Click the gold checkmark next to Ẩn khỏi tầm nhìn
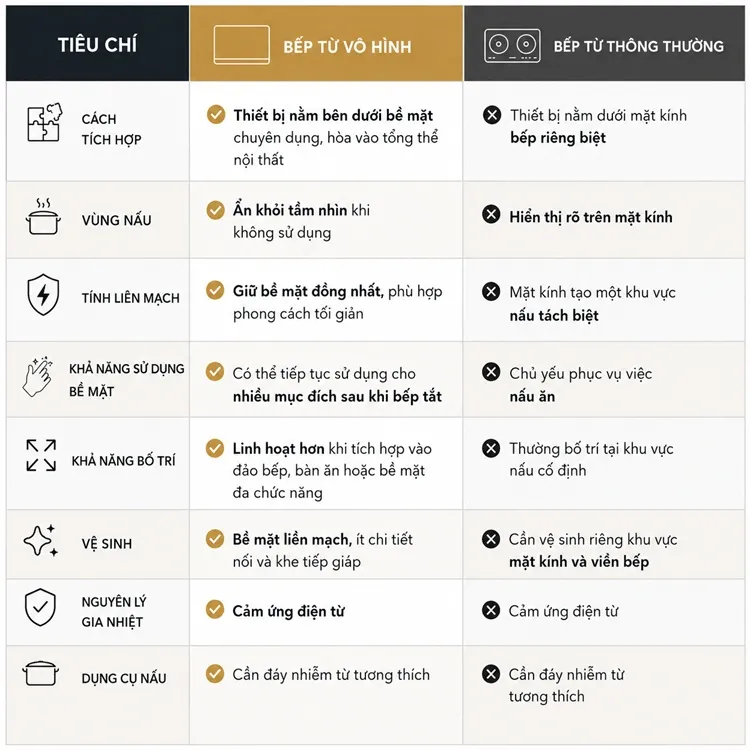 click(x=215, y=210)
